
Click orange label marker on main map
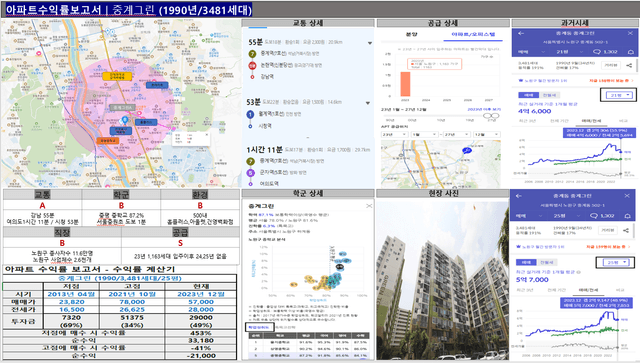pyautogui.click(x=108, y=140)
